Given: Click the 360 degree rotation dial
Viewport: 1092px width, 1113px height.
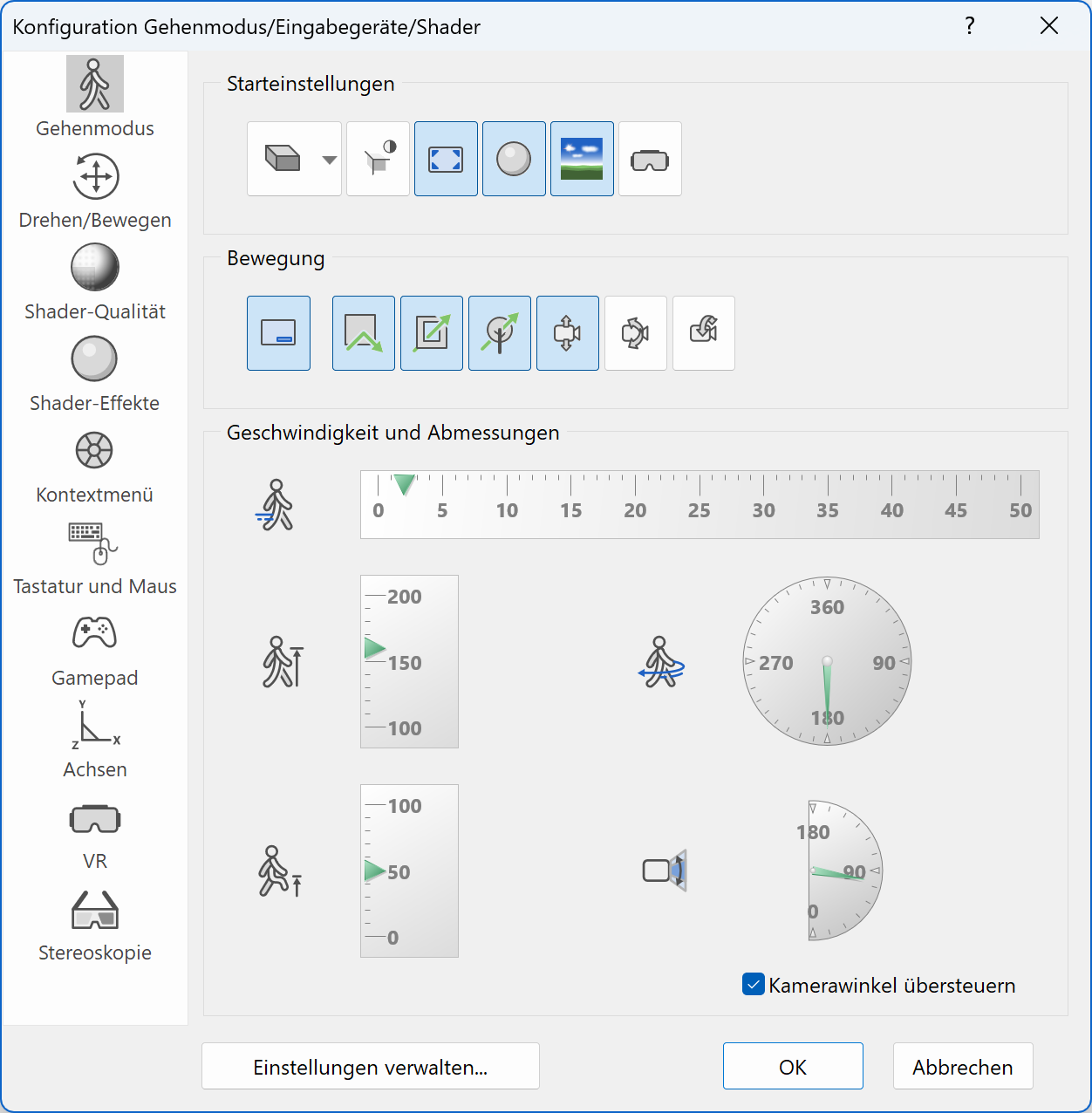Looking at the screenshot, I should [x=827, y=661].
